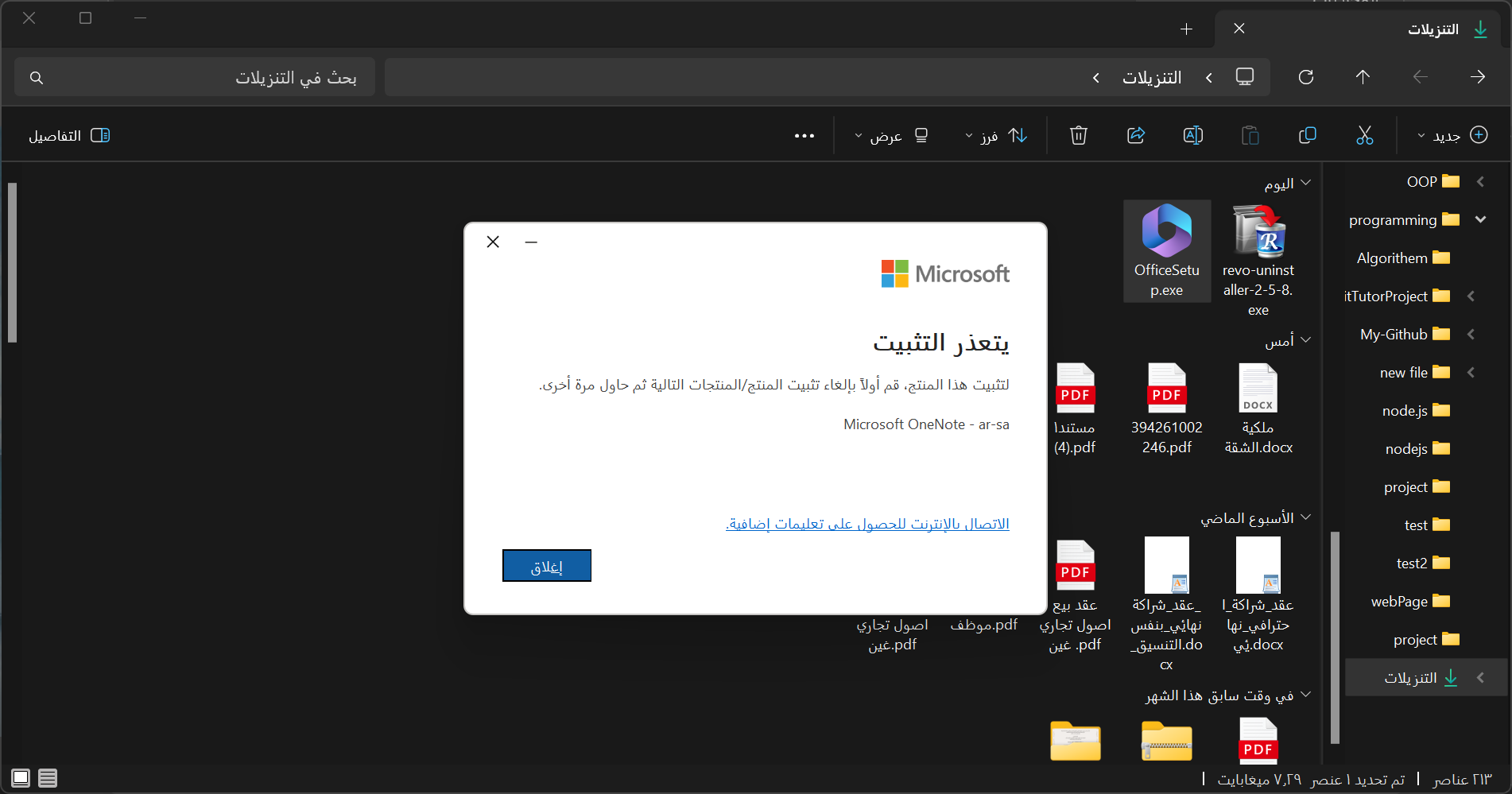This screenshot has height=794, width=1512.
Task: Open a new tab with plus button
Action: point(1186,29)
